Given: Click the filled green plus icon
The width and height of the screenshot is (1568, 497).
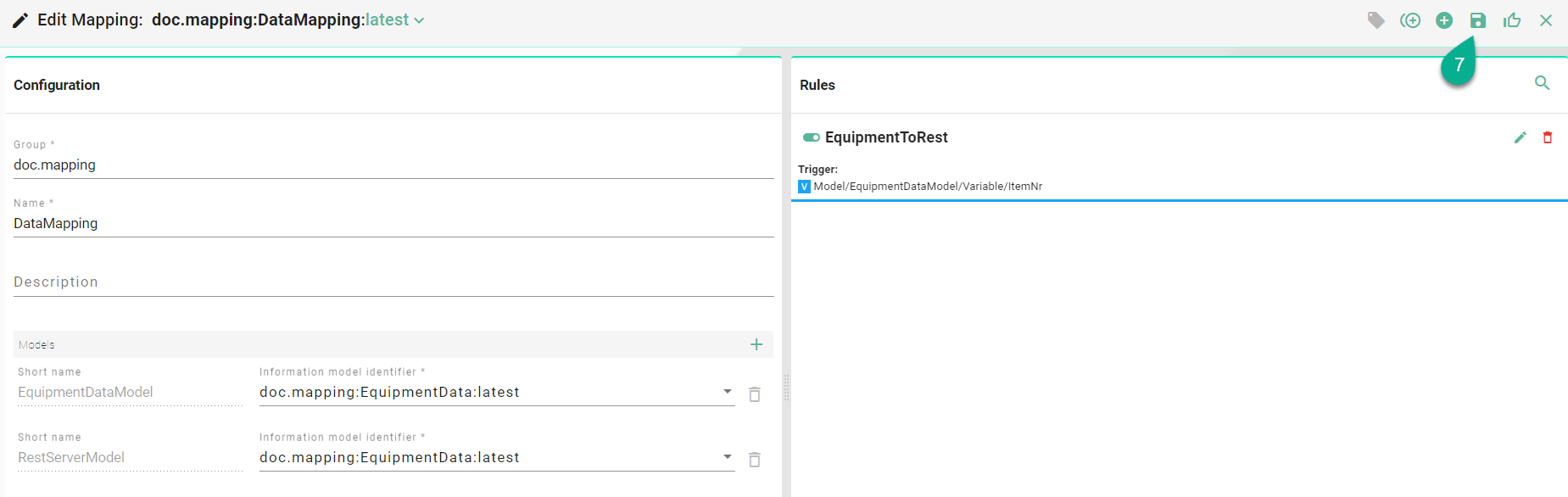Looking at the screenshot, I should click(1444, 20).
